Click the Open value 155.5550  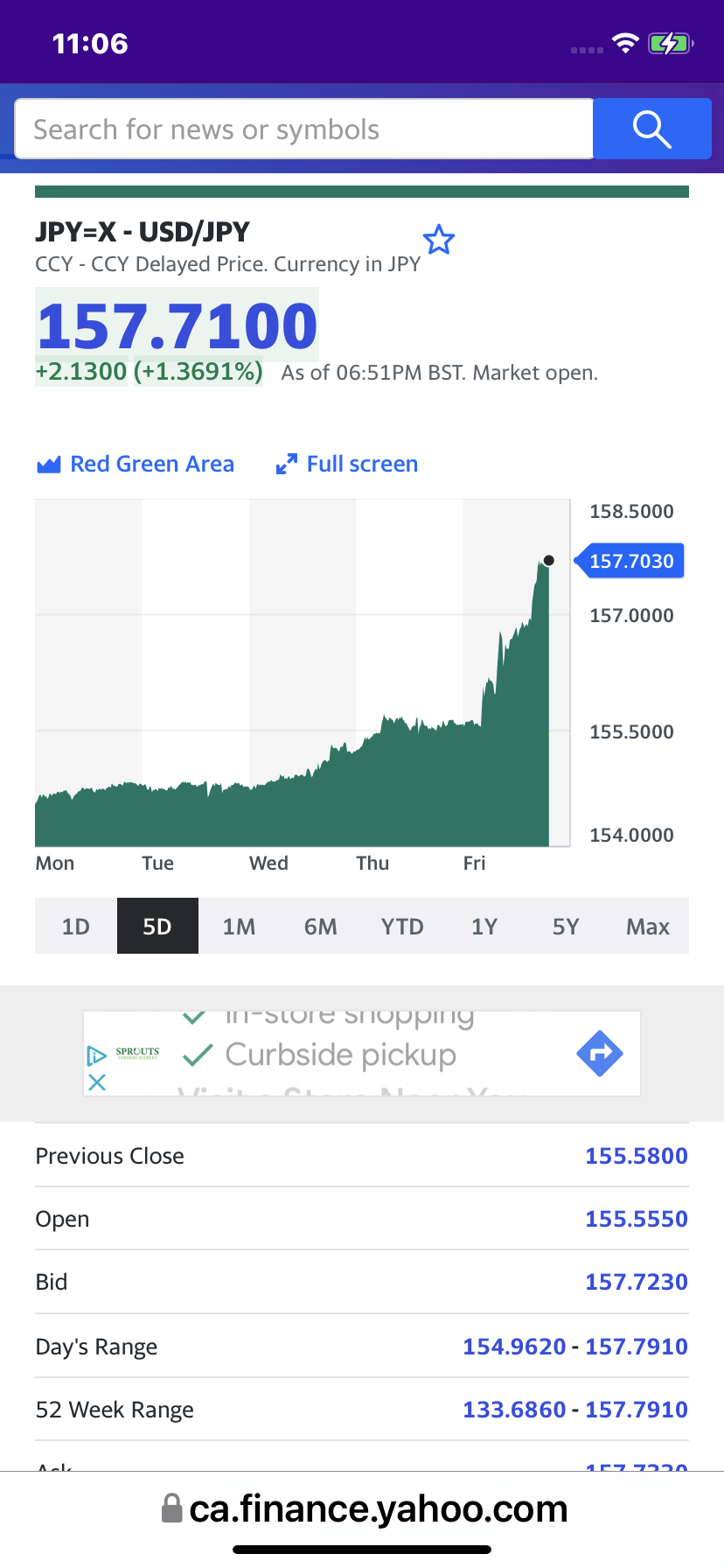point(637,1219)
